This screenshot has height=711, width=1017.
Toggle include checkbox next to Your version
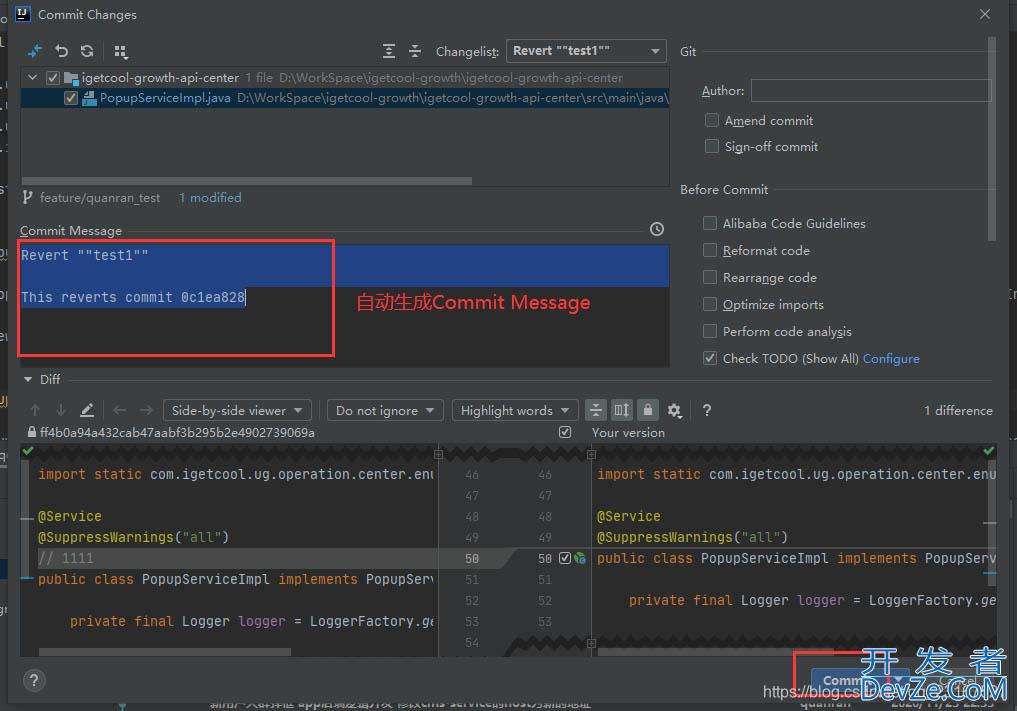tap(565, 432)
